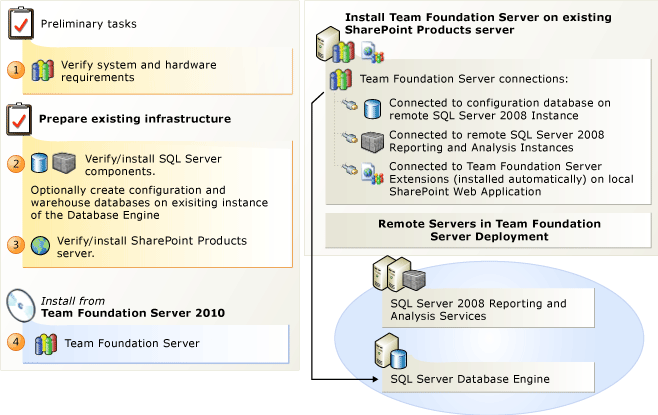Image resolution: width=658 pixels, height=415 pixels.
Task: Click the document globe icon under the install heading
Action: click(373, 52)
